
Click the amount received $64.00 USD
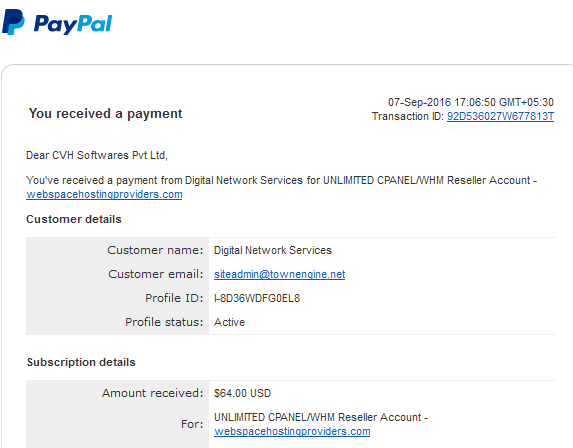click(x=243, y=393)
